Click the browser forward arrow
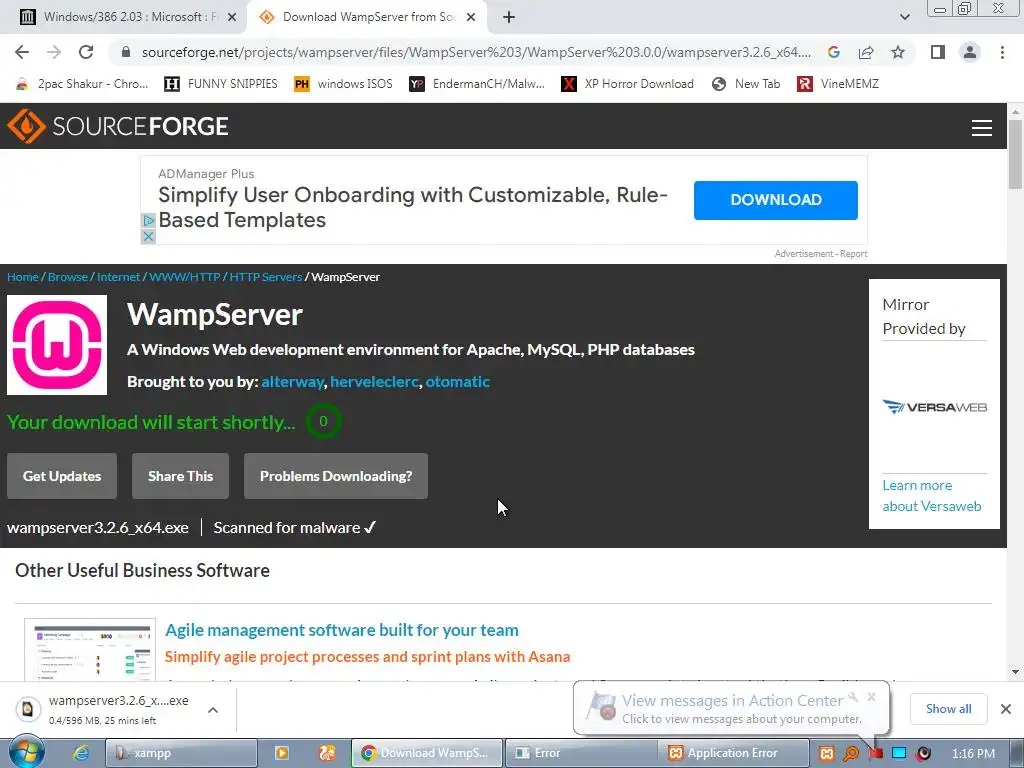Screen dimensions: 1024x768 point(54,52)
